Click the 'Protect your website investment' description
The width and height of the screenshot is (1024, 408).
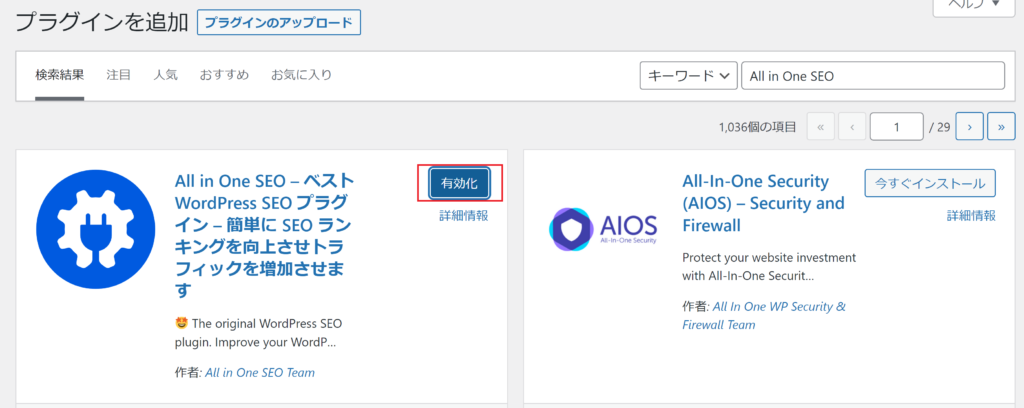click(x=769, y=266)
